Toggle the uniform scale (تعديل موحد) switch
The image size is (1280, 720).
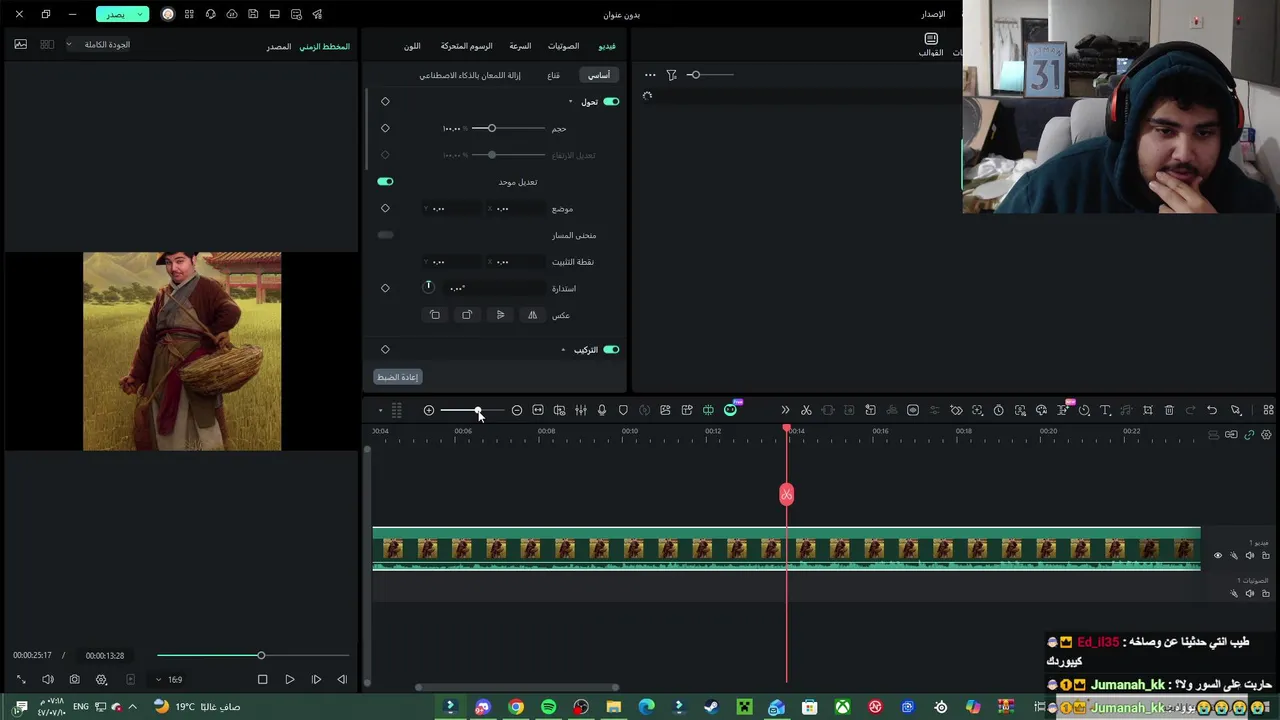[385, 182]
